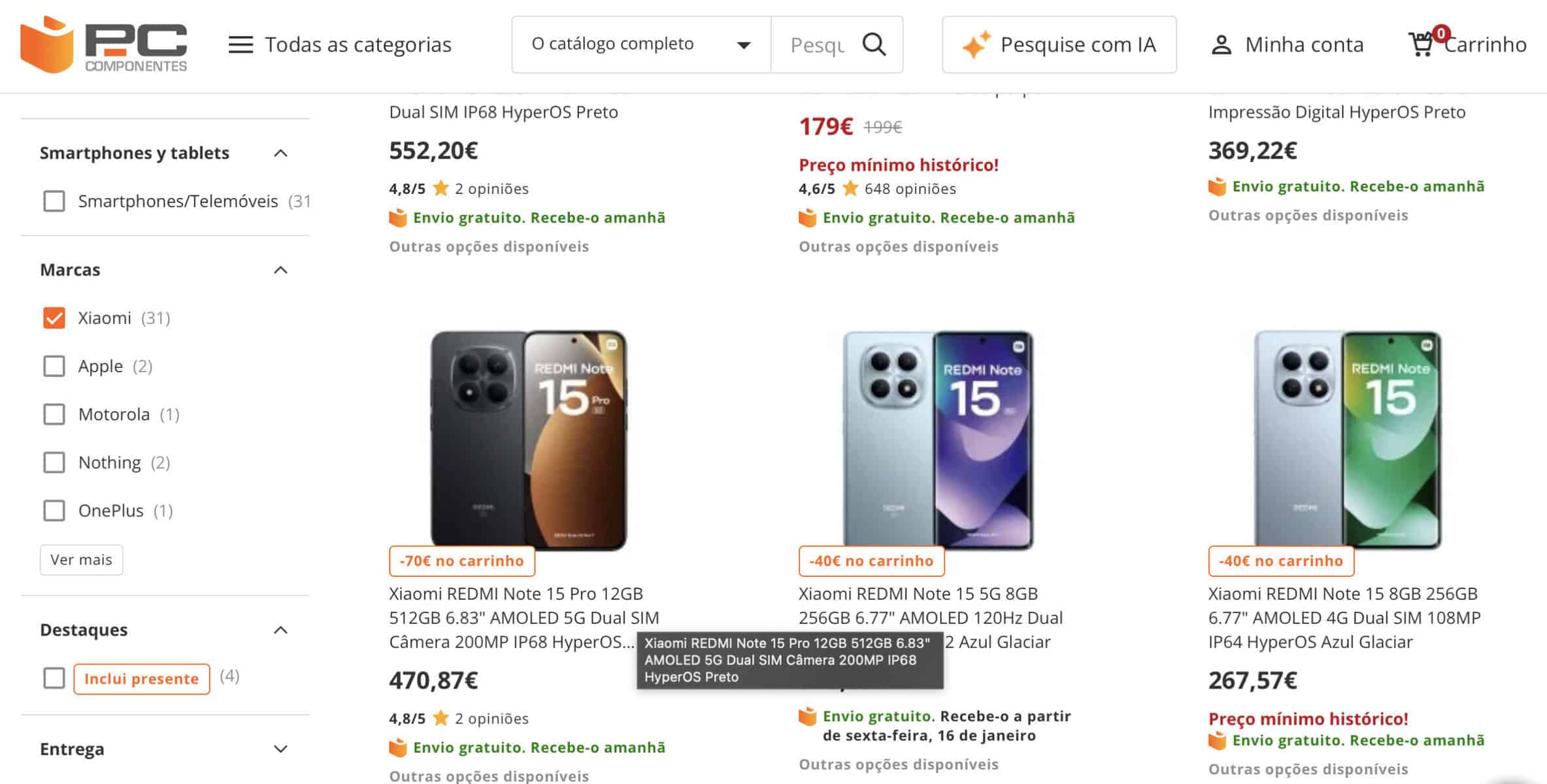This screenshot has width=1547, height=784.
Task: Check the Apple brand filter
Action: point(54,367)
